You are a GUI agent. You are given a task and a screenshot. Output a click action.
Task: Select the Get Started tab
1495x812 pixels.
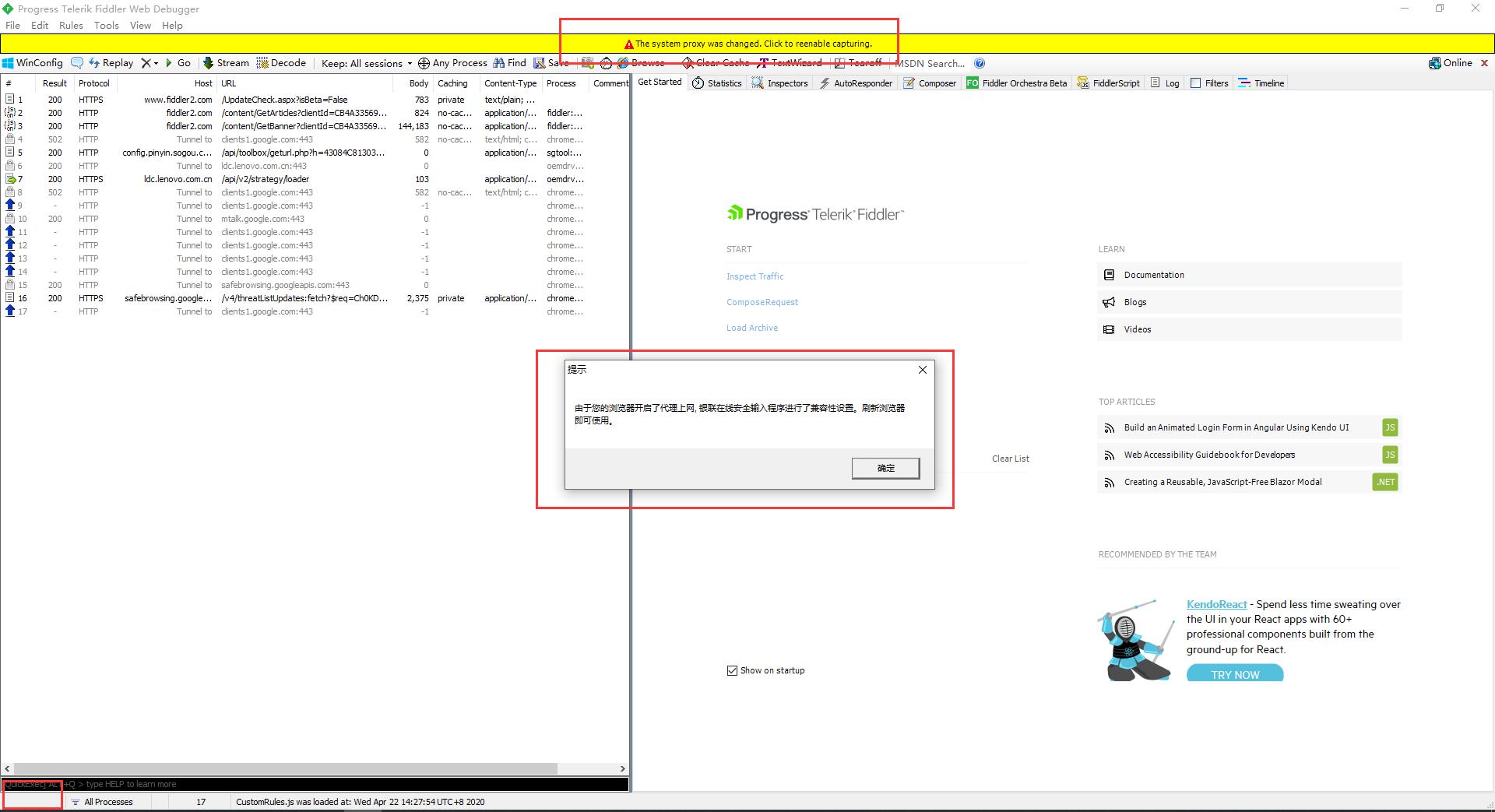tap(660, 82)
